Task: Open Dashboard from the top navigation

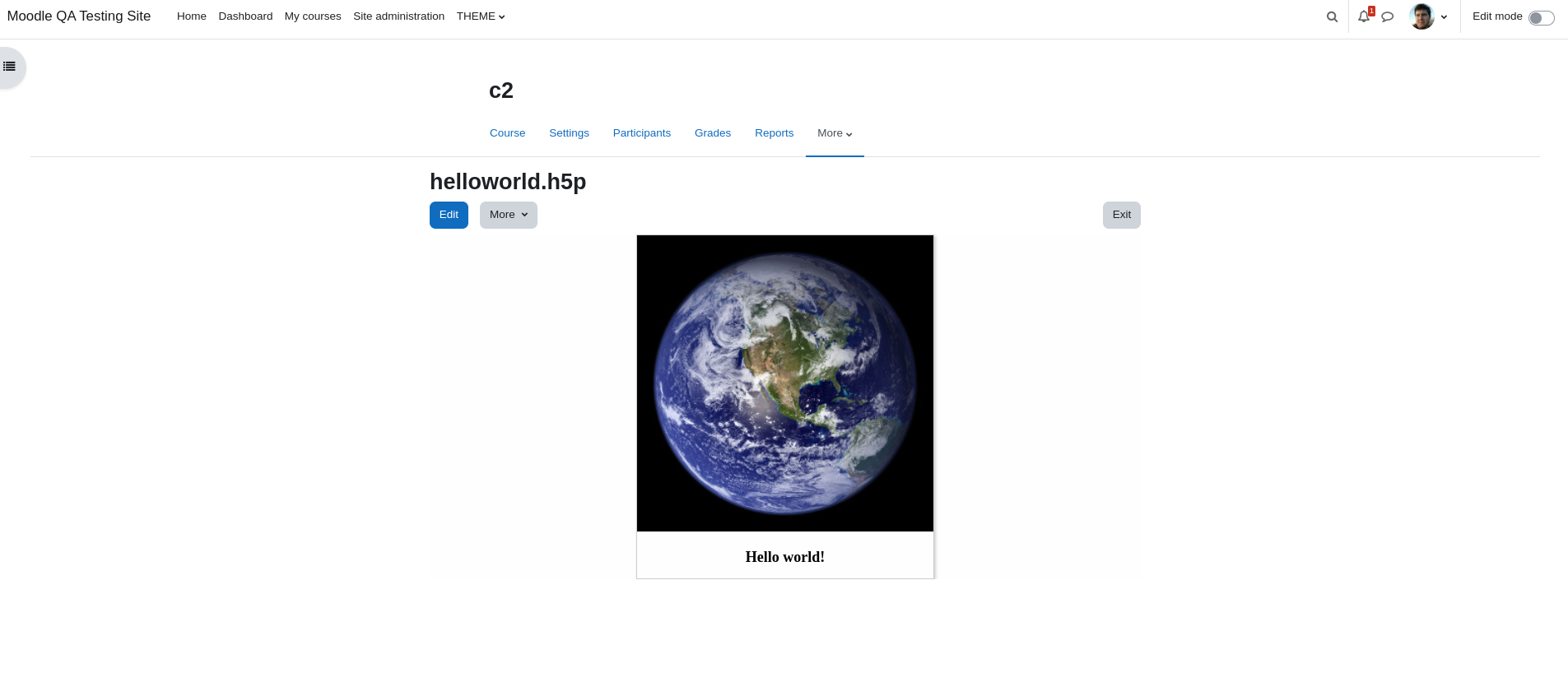Action: 245,16
